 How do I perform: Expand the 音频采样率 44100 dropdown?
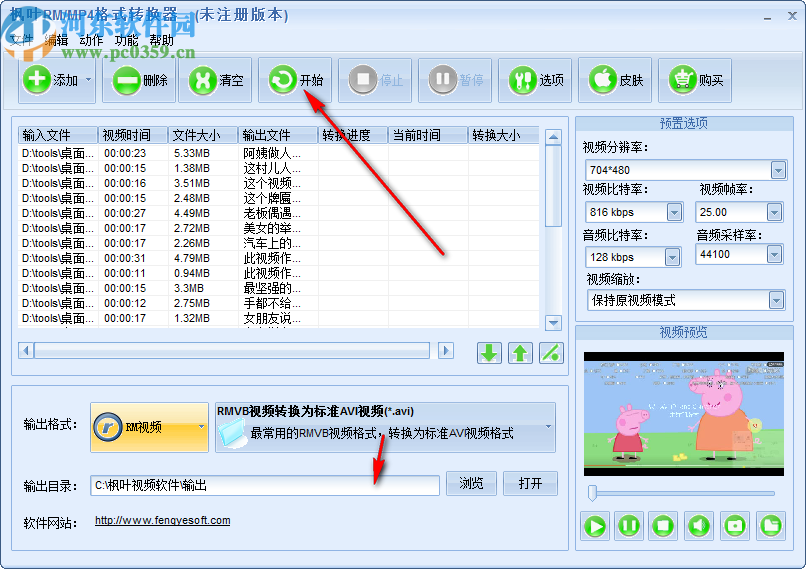click(x=774, y=254)
